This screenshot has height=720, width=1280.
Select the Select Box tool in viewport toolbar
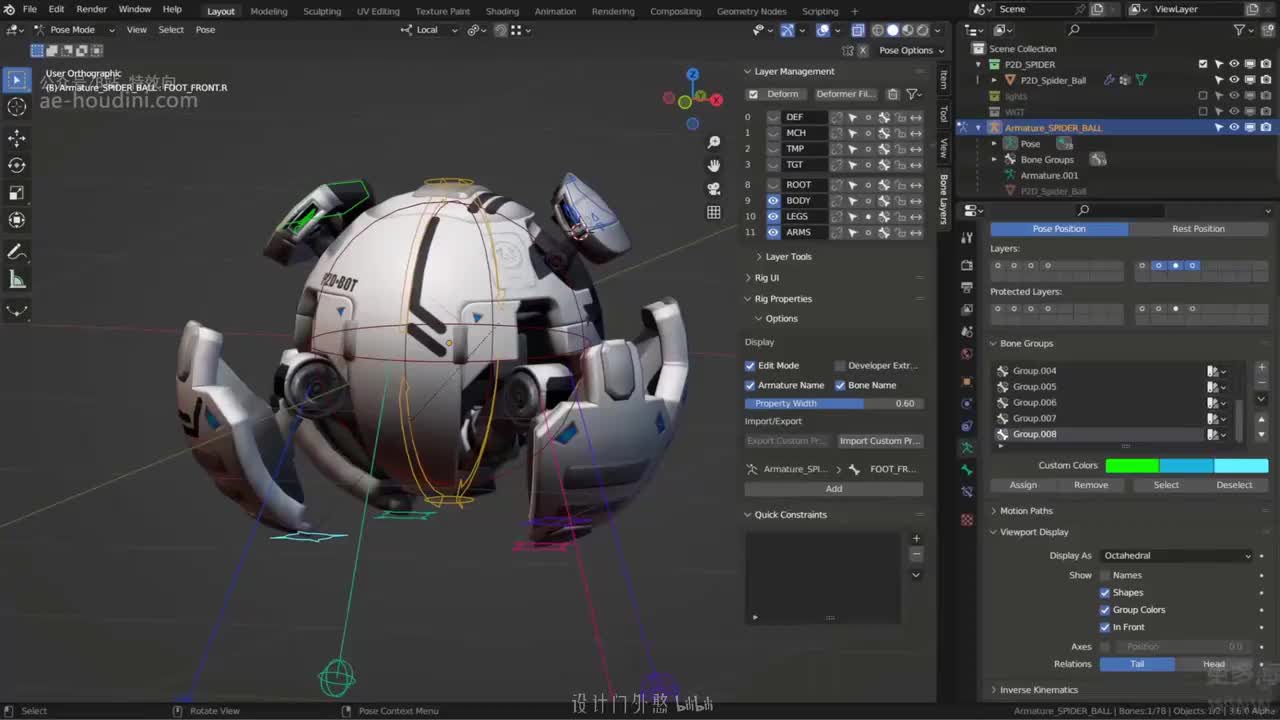click(x=17, y=79)
